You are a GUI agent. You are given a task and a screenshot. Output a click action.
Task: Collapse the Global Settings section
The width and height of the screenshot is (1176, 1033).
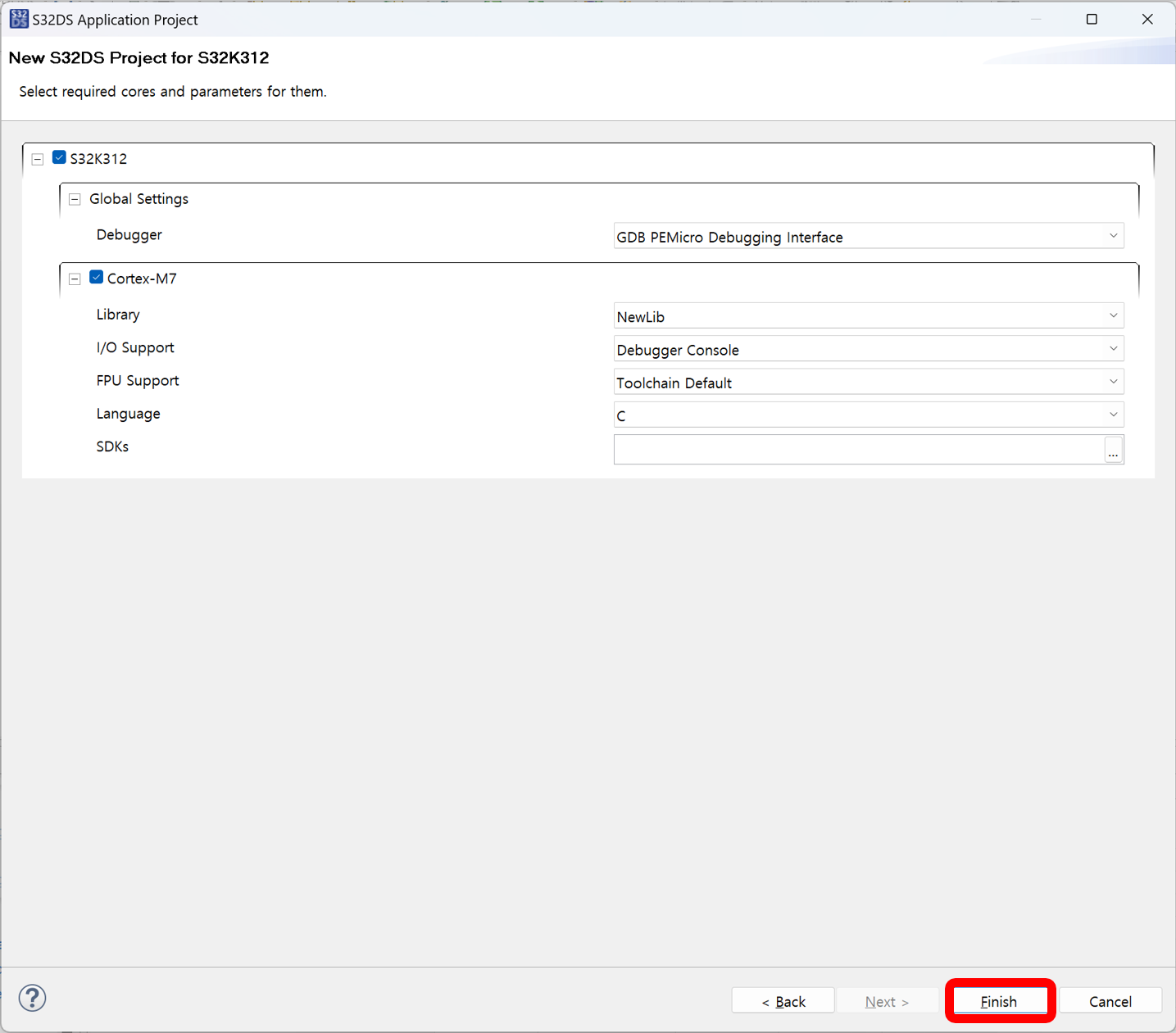75,199
